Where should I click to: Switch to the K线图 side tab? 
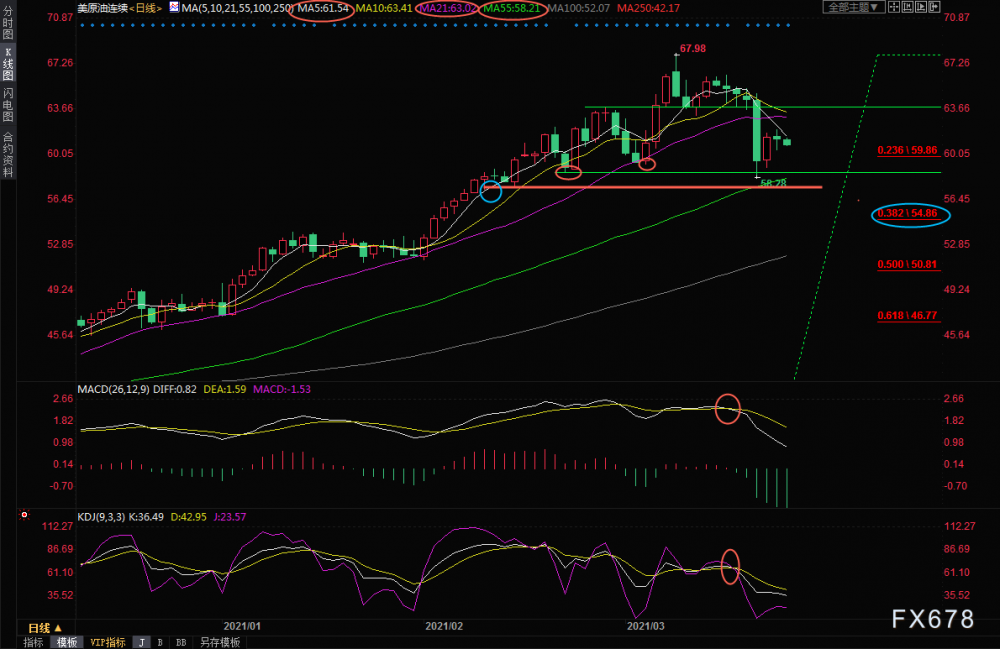8,64
